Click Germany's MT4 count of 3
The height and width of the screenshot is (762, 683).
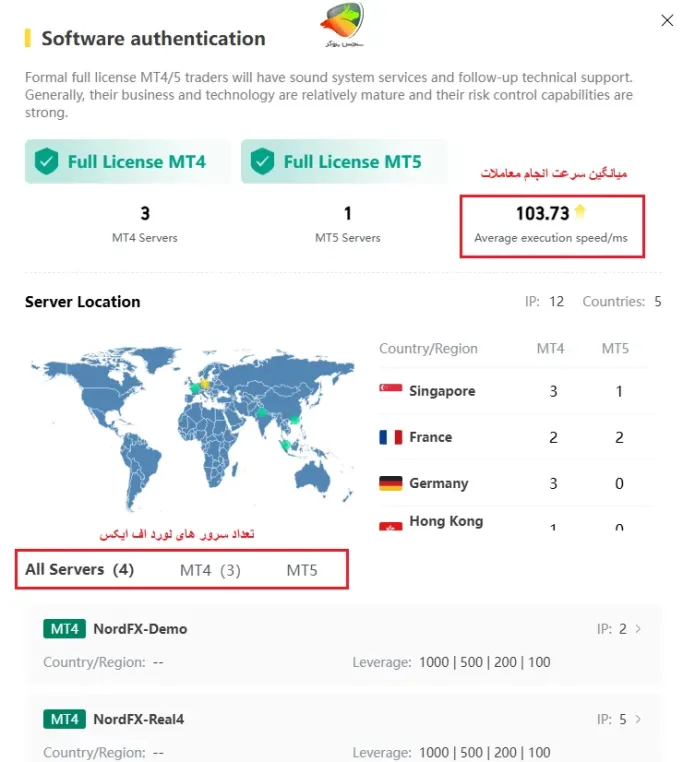[x=553, y=484]
